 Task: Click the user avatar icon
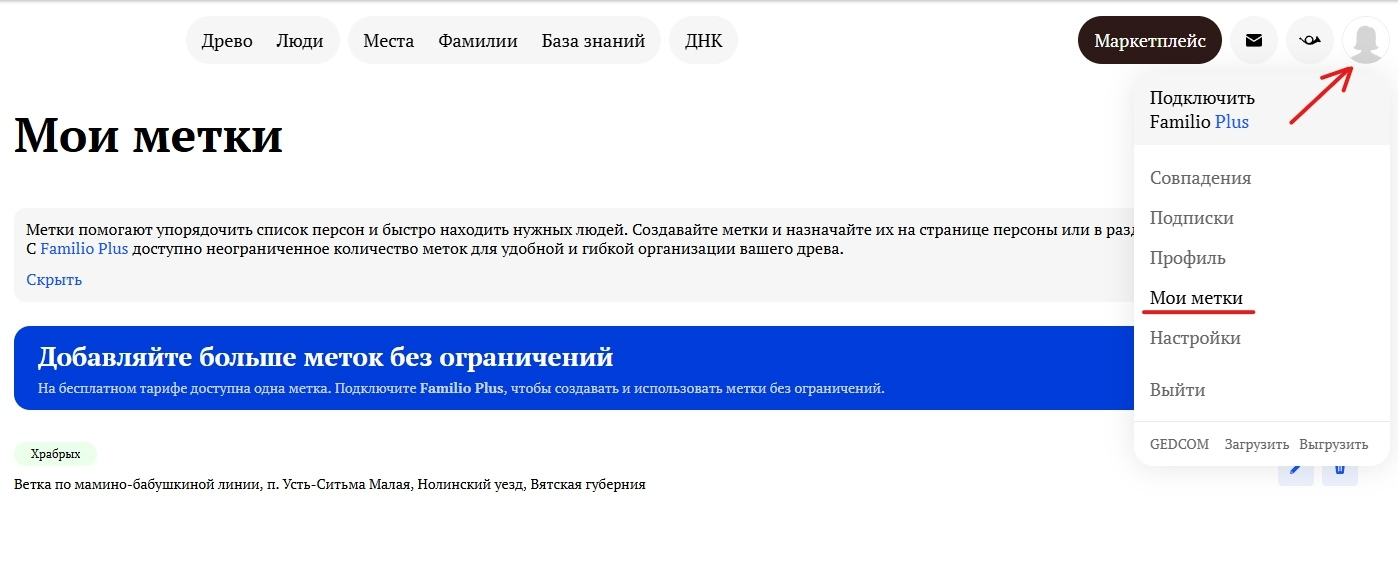tap(1366, 41)
